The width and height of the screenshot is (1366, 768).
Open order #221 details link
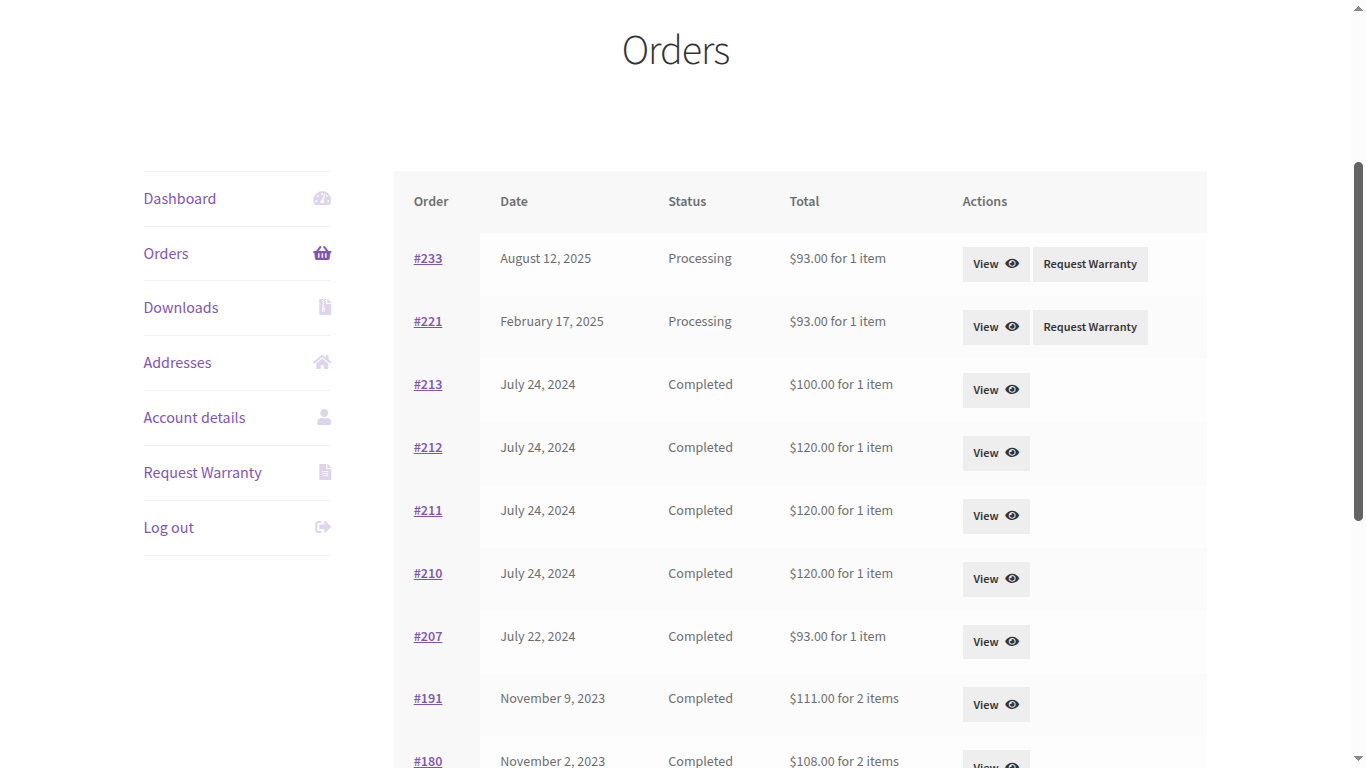coord(428,321)
